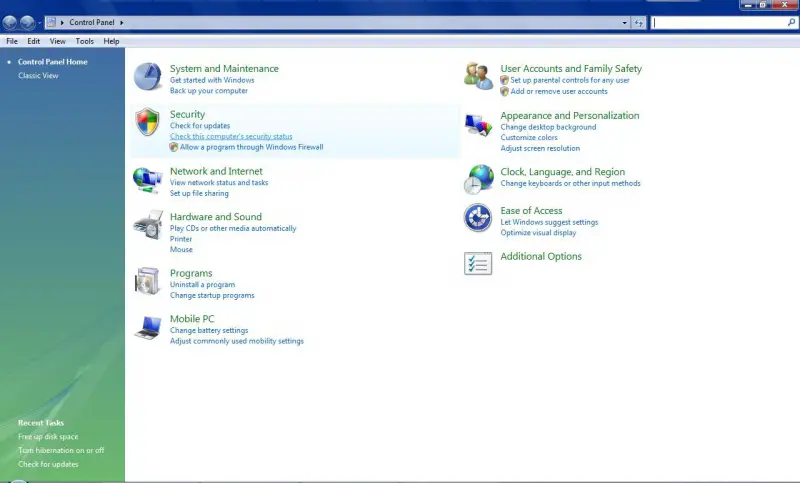
Task: Open the File menu
Action: (12, 41)
